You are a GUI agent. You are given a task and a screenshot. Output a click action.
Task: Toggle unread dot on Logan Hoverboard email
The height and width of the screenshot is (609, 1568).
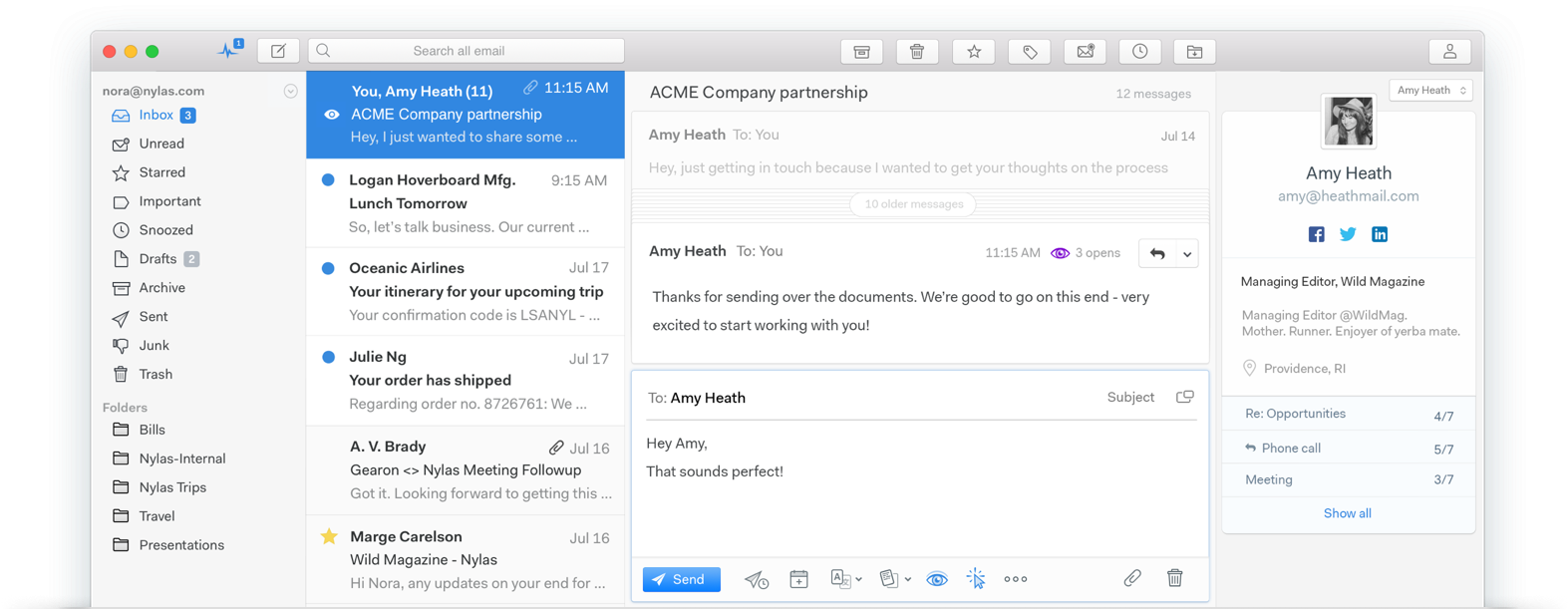pos(328,180)
